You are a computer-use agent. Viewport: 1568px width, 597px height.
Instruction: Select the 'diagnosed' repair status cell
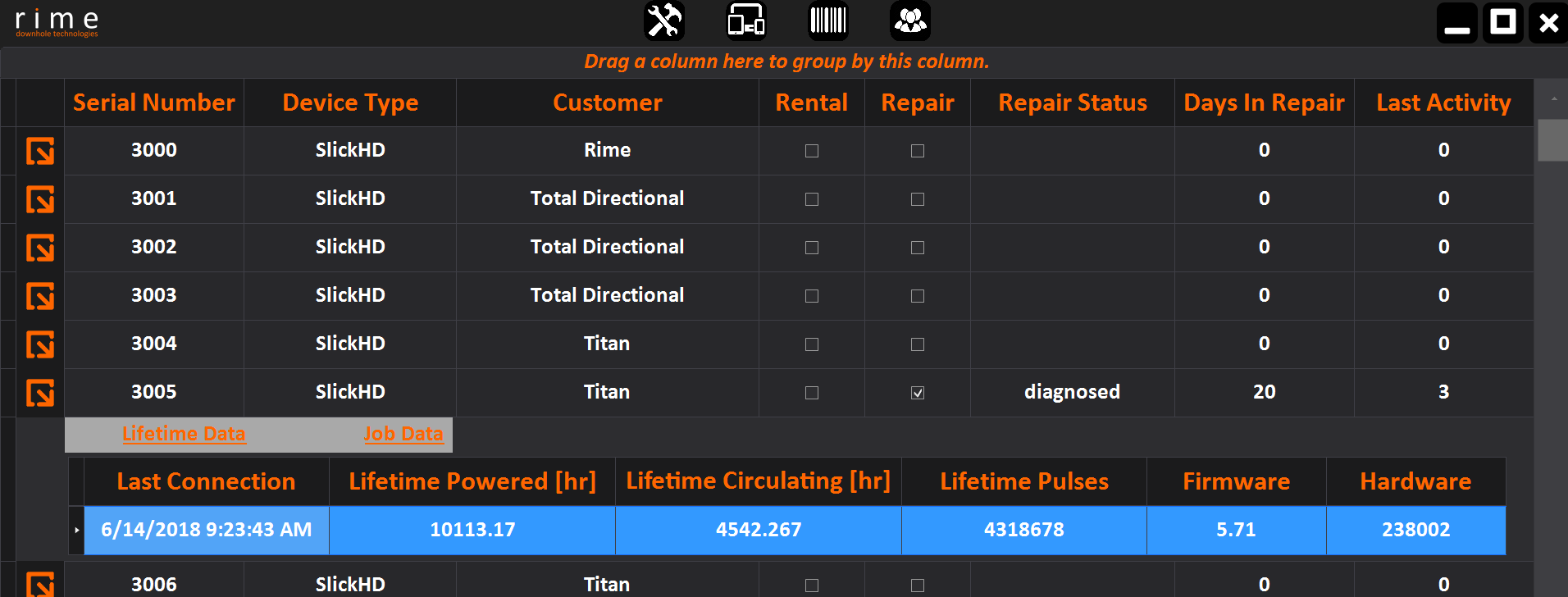[1073, 393]
